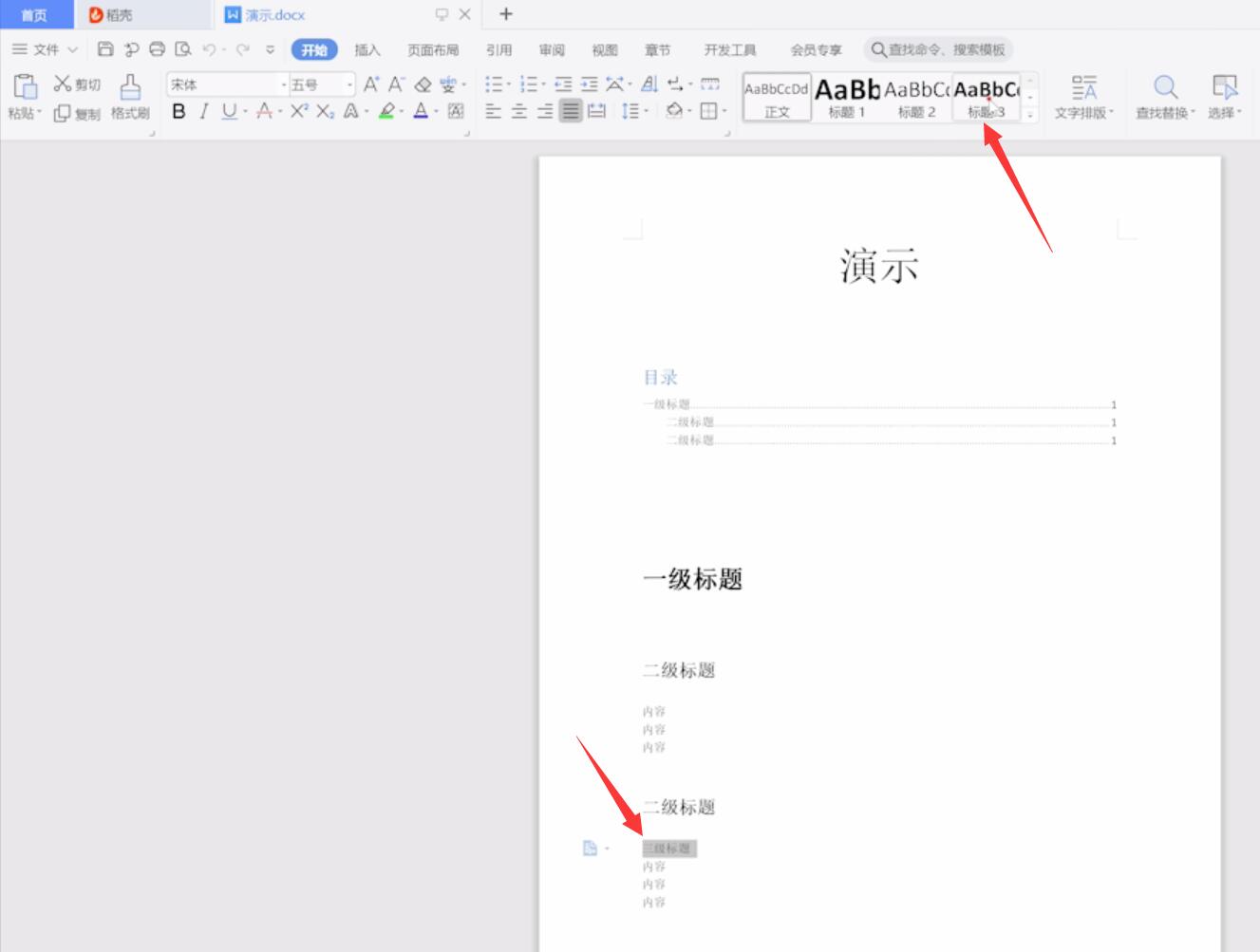This screenshot has height=952, width=1260.
Task: Click the increase indent icon
Action: [589, 84]
